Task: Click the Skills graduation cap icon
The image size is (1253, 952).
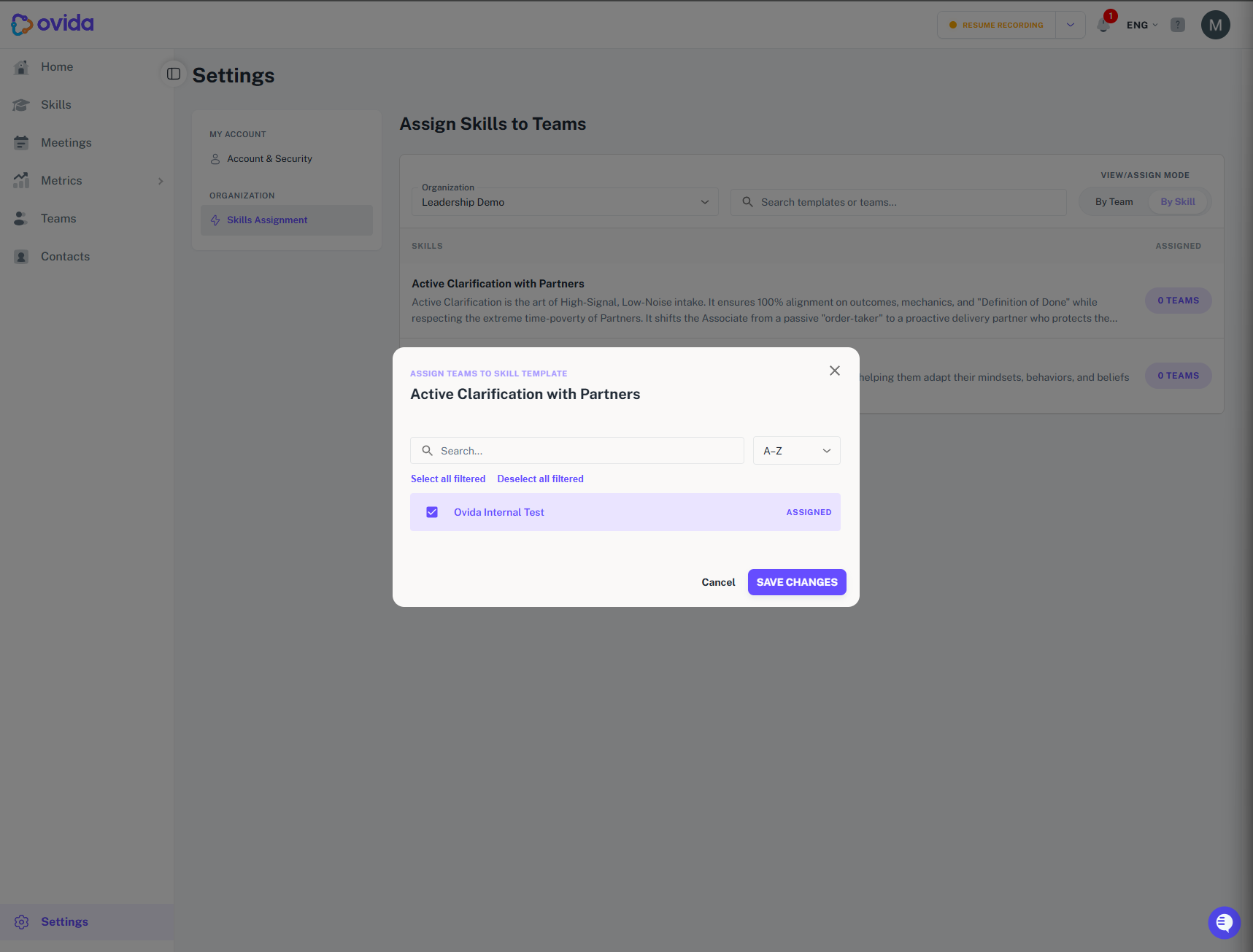Action: tap(21, 105)
